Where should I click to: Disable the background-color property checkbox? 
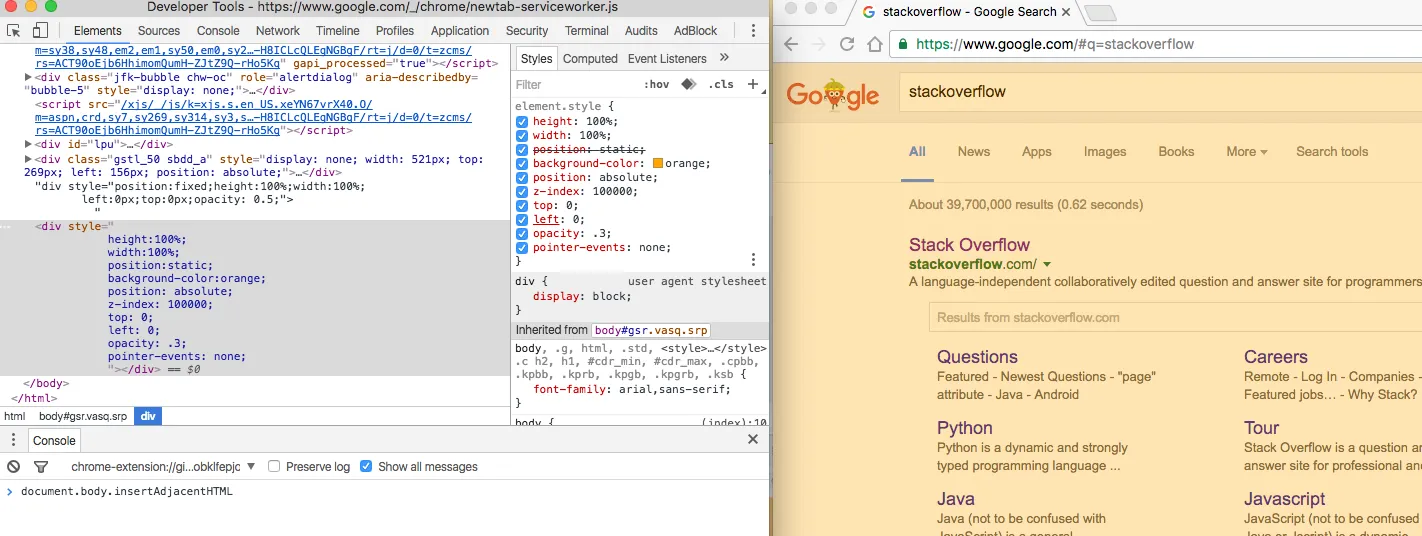[x=522, y=164]
